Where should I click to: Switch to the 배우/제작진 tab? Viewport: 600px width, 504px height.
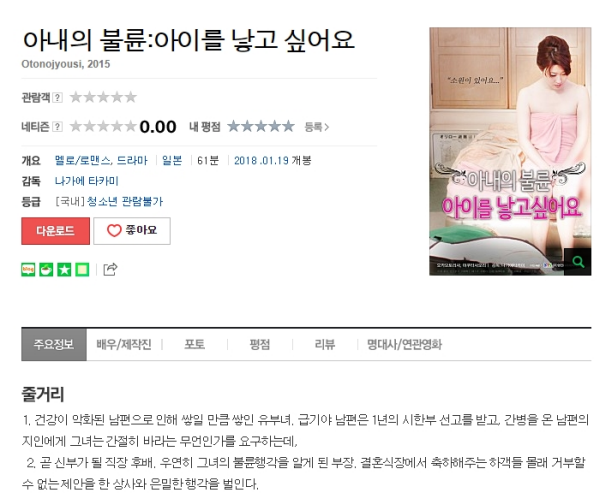124,344
